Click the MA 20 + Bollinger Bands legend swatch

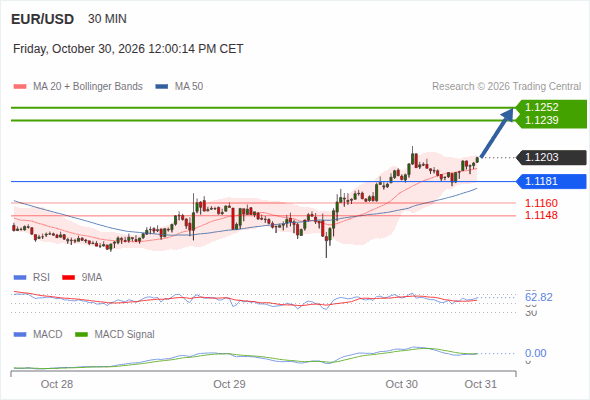pyautogui.click(x=20, y=87)
